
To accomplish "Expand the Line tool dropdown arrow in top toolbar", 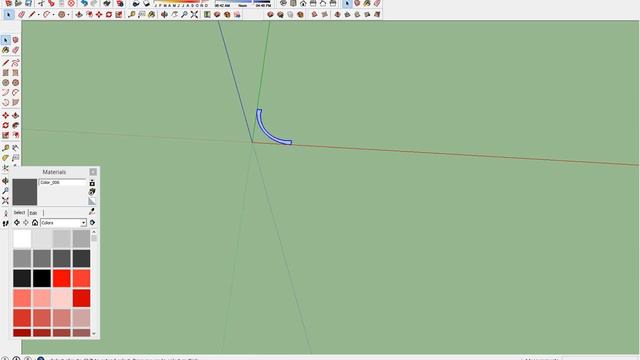I will pyautogui.click(x=39, y=15).
